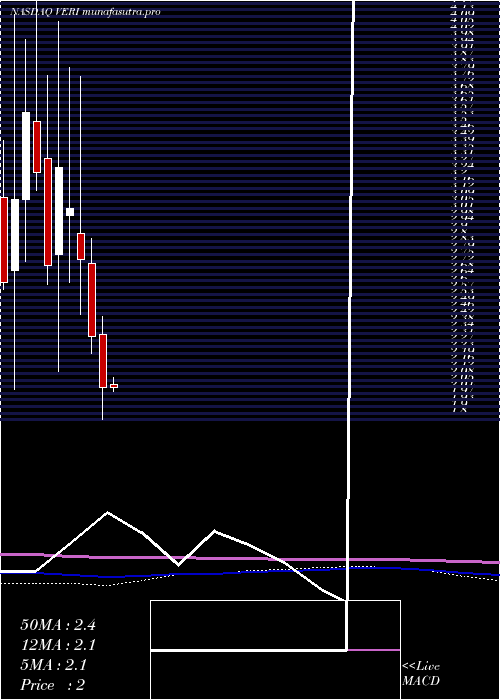500x700 pixels.
Task: Click the last tiny red candlestick
Action: pos(114,386)
